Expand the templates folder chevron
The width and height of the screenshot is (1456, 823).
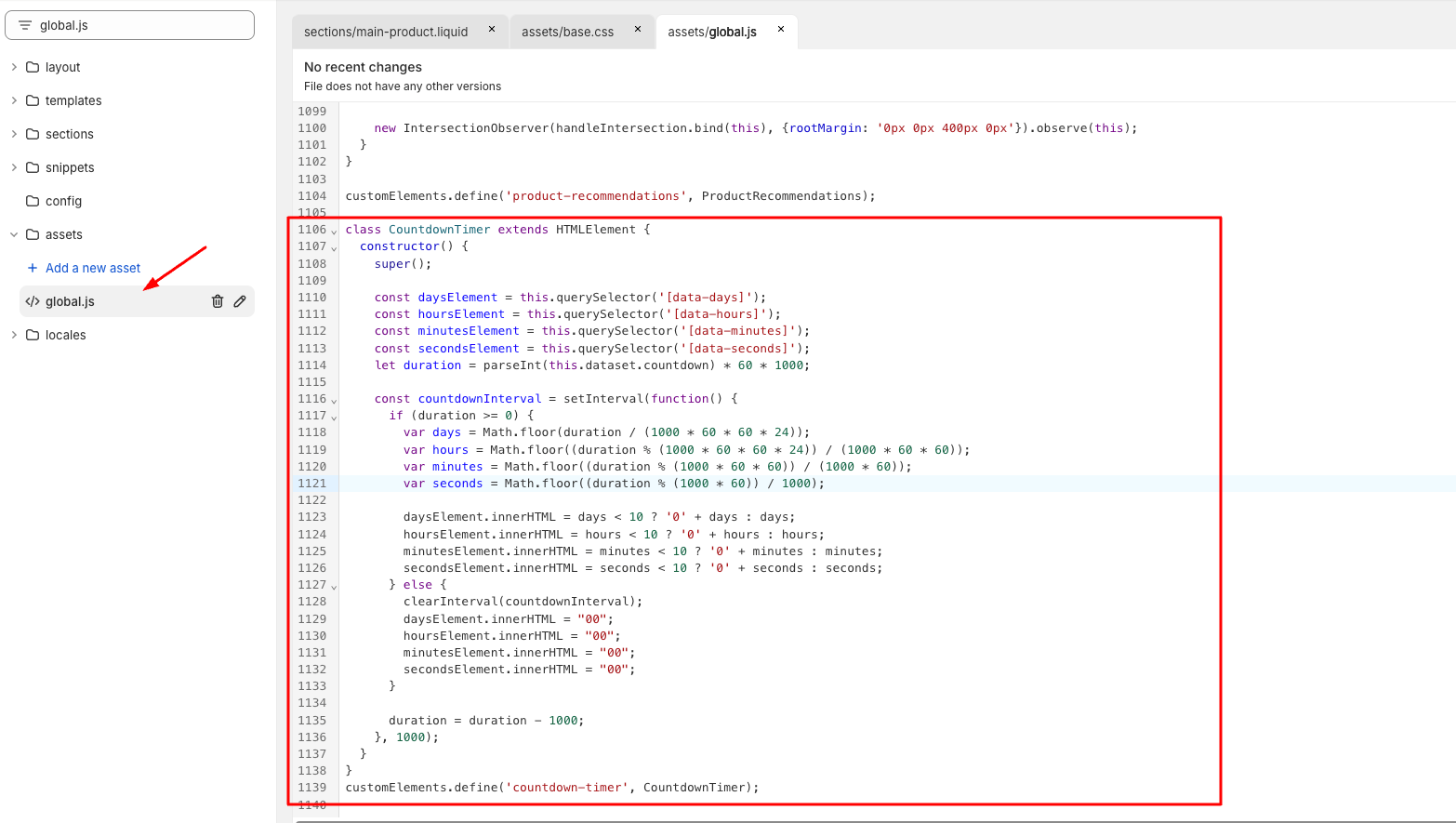point(14,100)
